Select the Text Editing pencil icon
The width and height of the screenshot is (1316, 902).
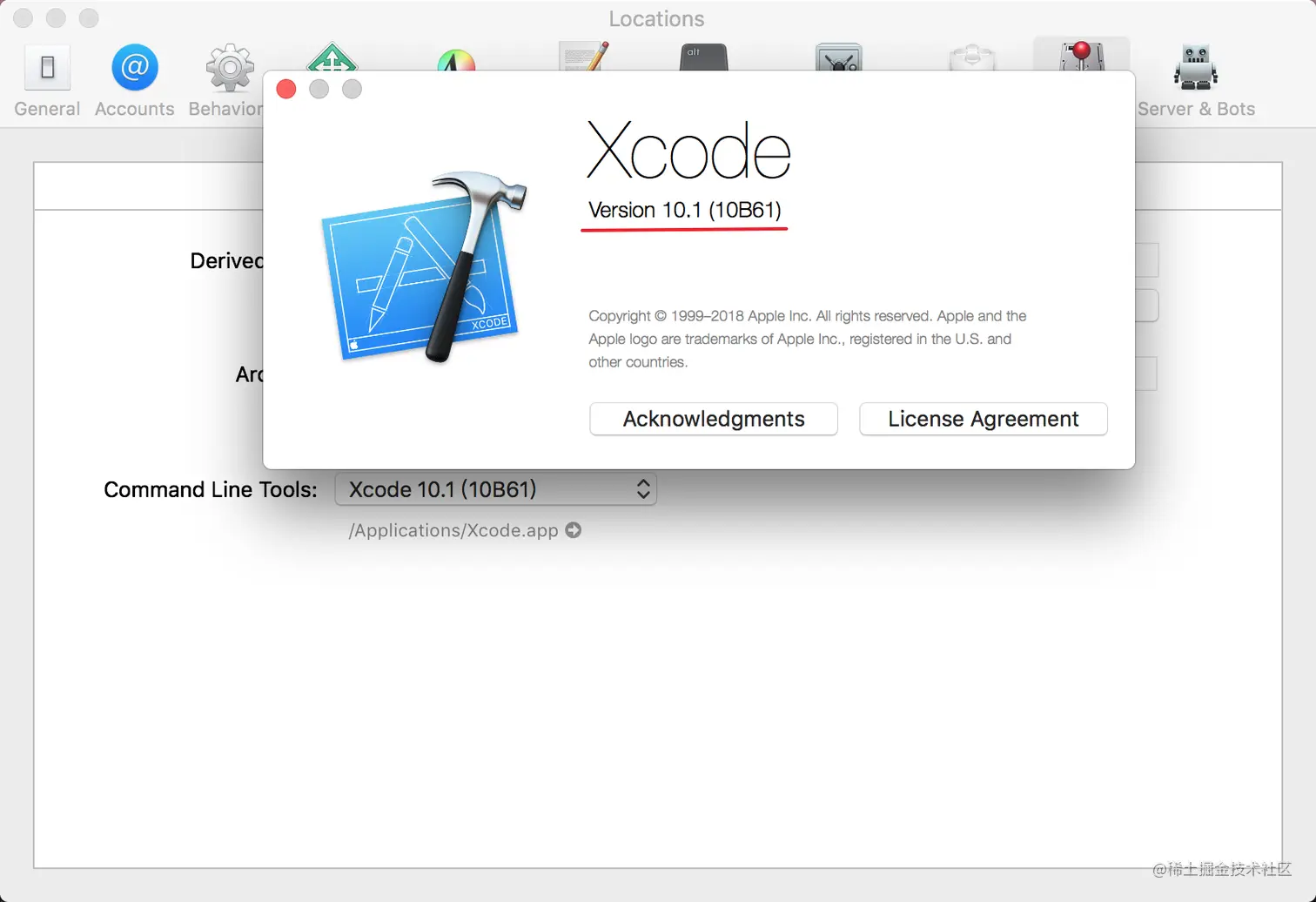[x=583, y=61]
